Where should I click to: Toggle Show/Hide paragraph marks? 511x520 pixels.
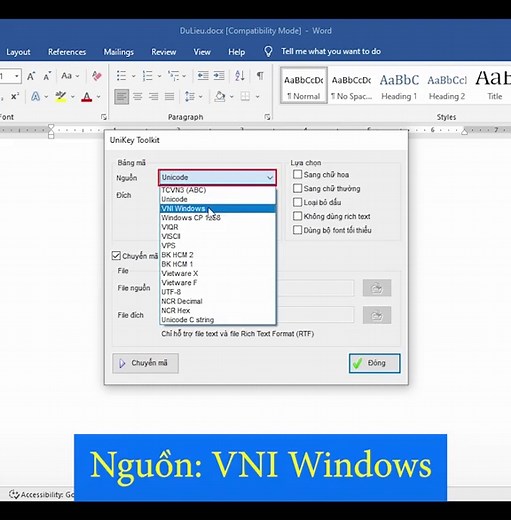click(x=260, y=76)
